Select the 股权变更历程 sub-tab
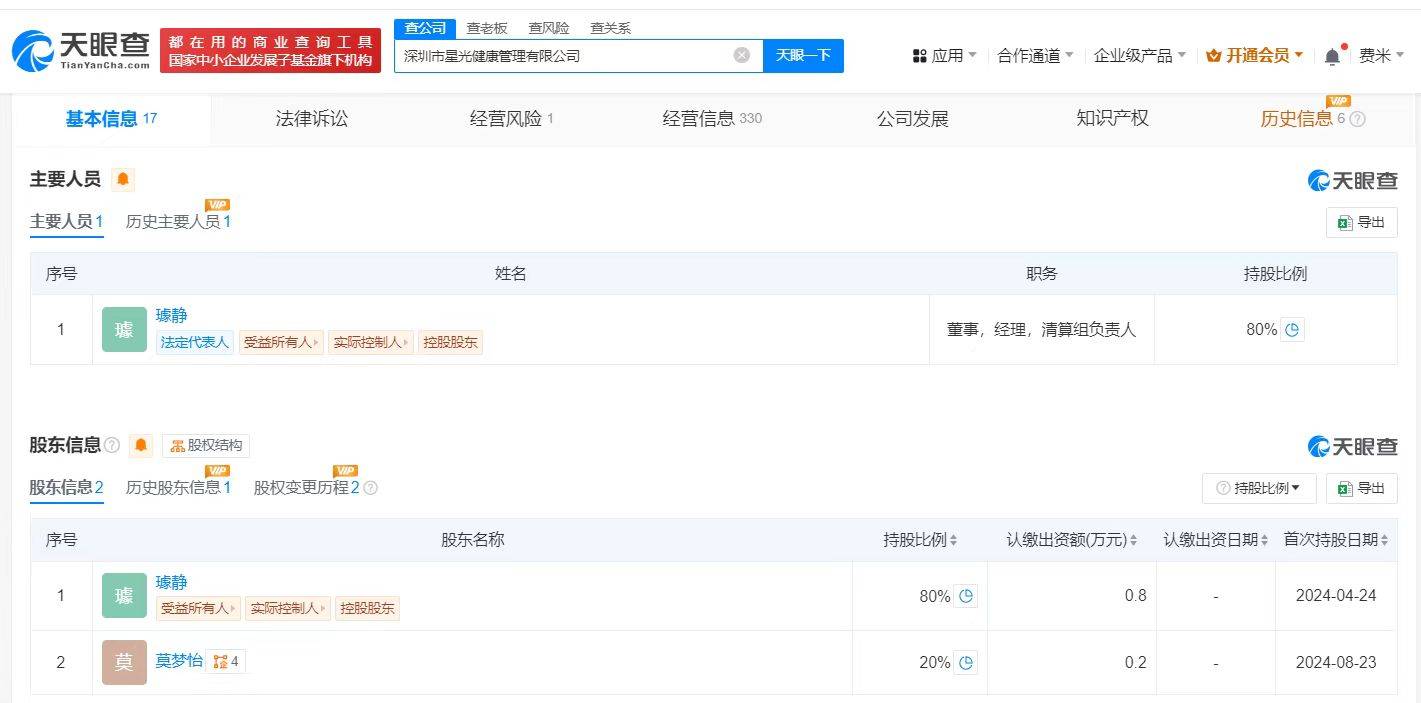1421x703 pixels. tap(306, 488)
